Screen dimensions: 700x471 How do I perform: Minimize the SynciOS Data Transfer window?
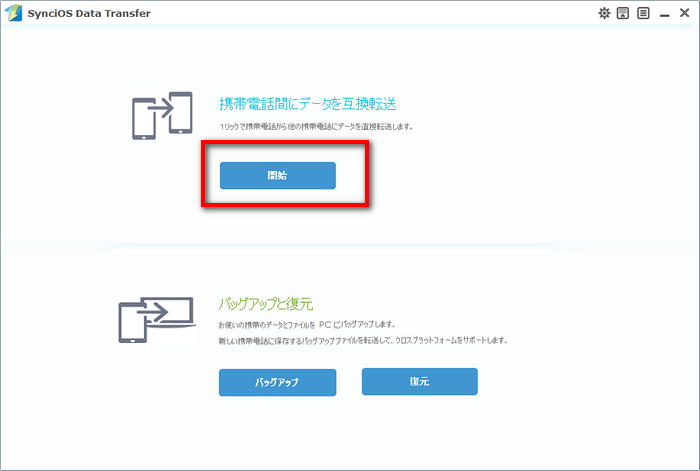pyautogui.click(x=664, y=15)
